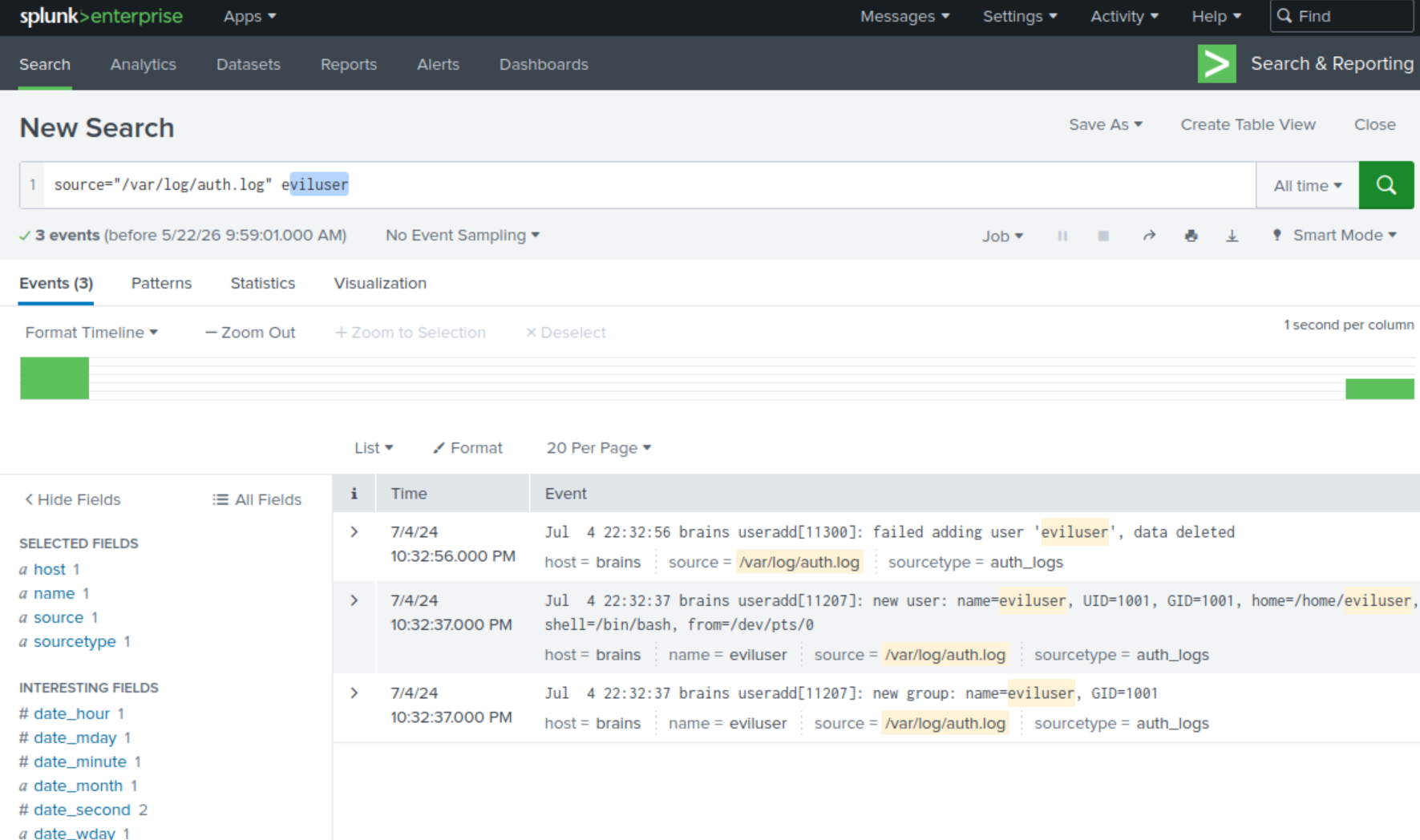Switch to the Analytics nav tab

[x=143, y=64]
